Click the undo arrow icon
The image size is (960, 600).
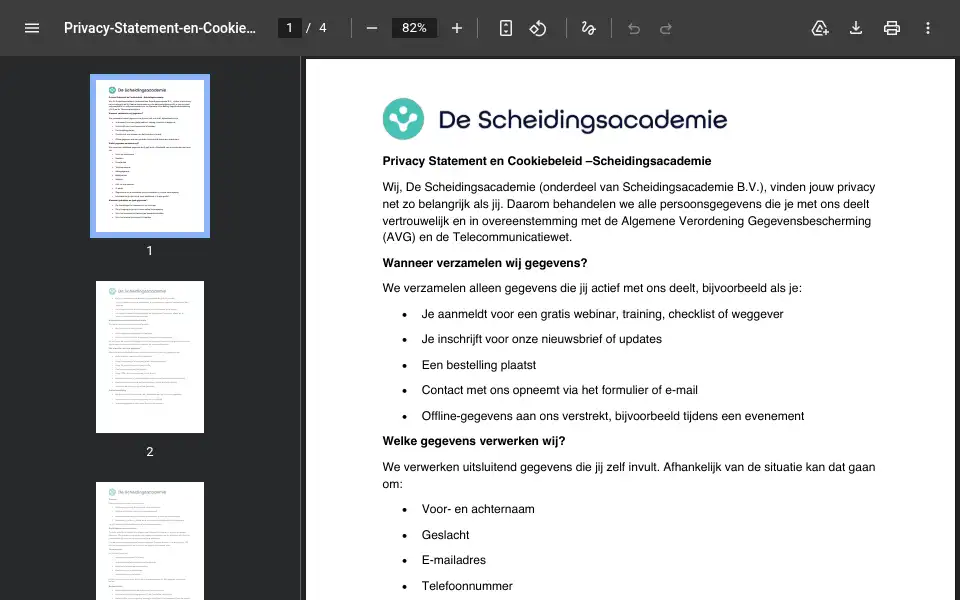coord(634,28)
